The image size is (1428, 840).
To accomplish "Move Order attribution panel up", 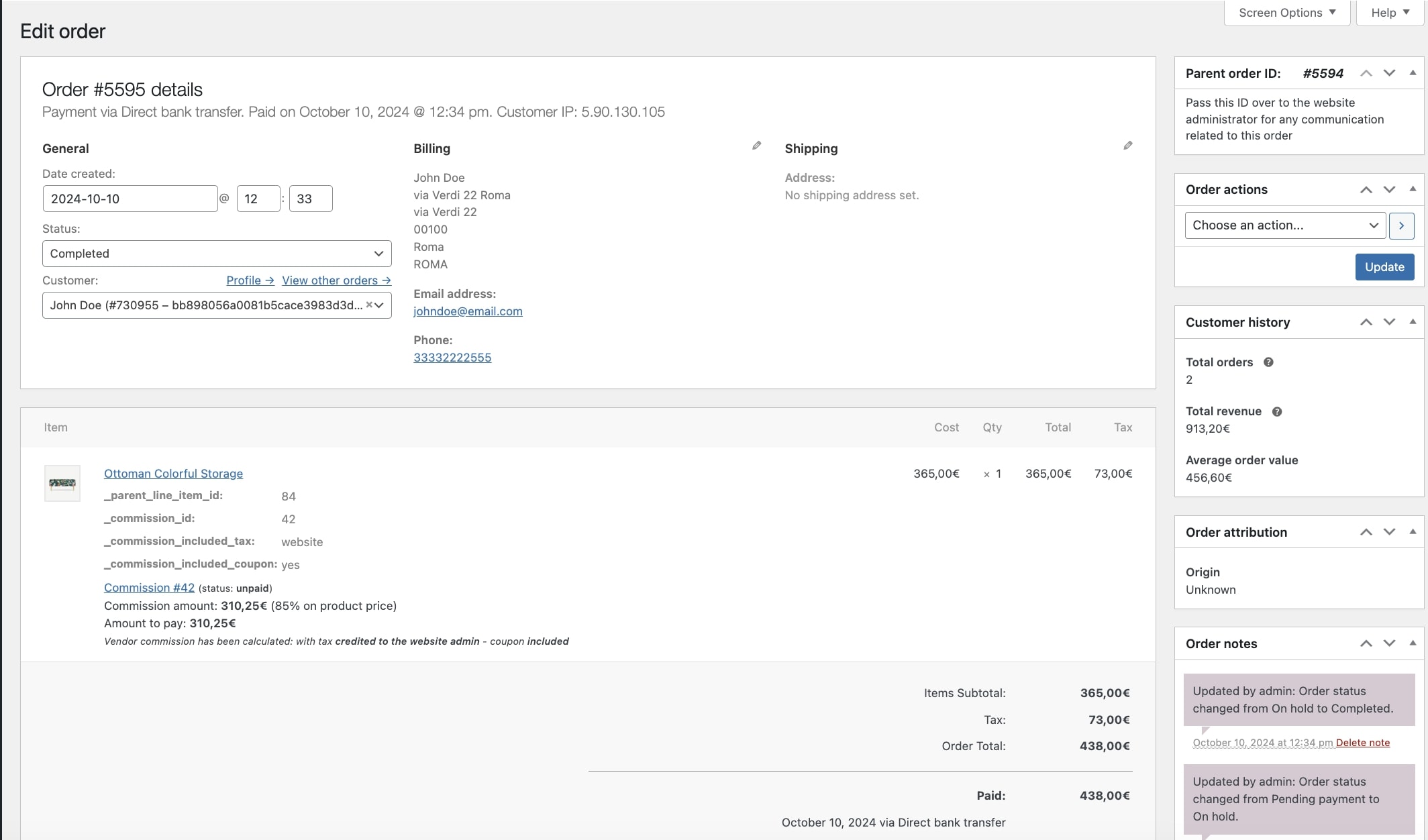I will click(x=1366, y=532).
